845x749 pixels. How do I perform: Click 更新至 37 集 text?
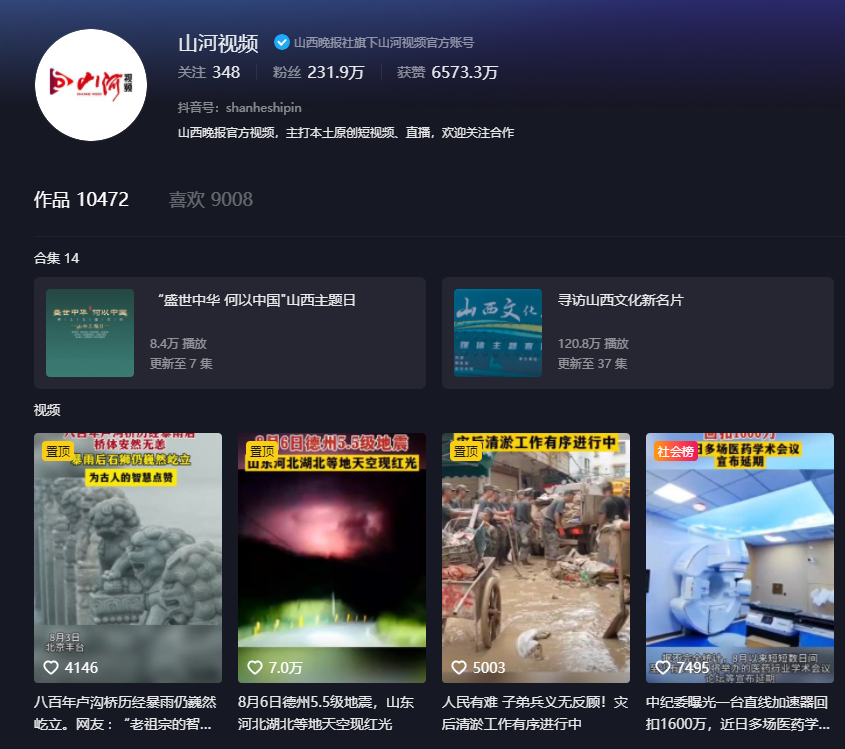tap(592, 364)
